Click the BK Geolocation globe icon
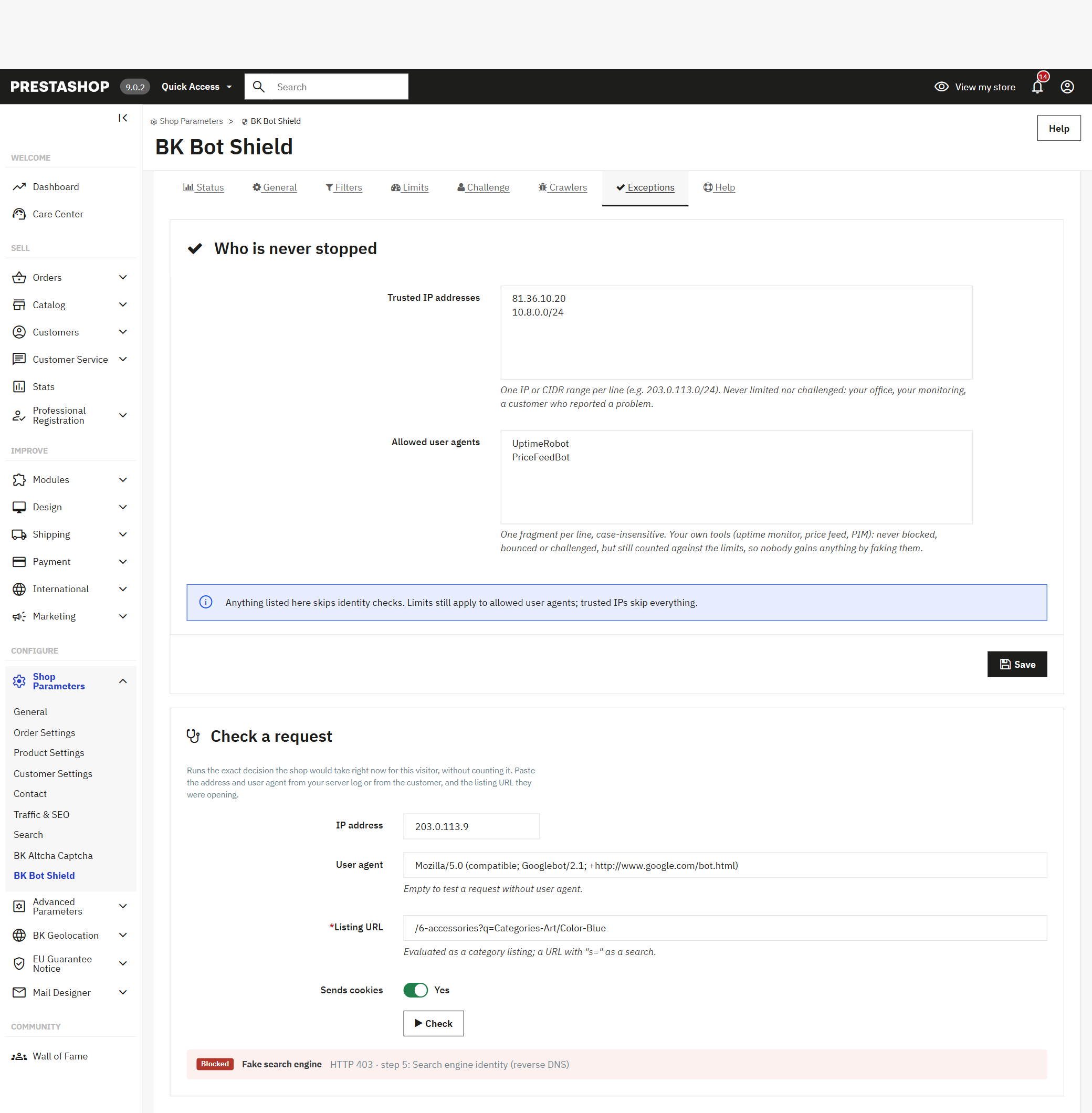 pos(19,935)
